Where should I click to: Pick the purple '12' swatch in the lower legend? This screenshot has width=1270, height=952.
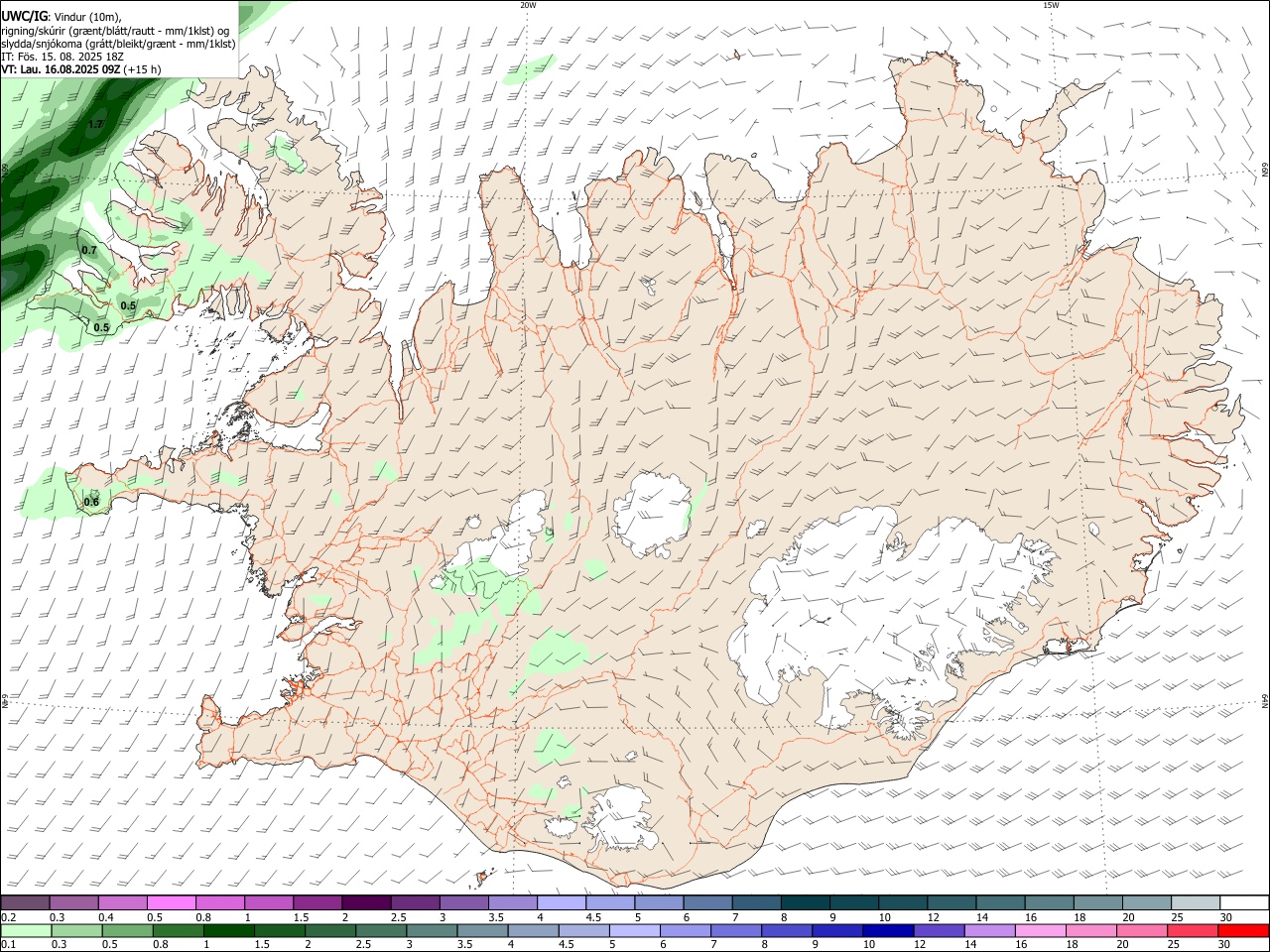(939, 931)
